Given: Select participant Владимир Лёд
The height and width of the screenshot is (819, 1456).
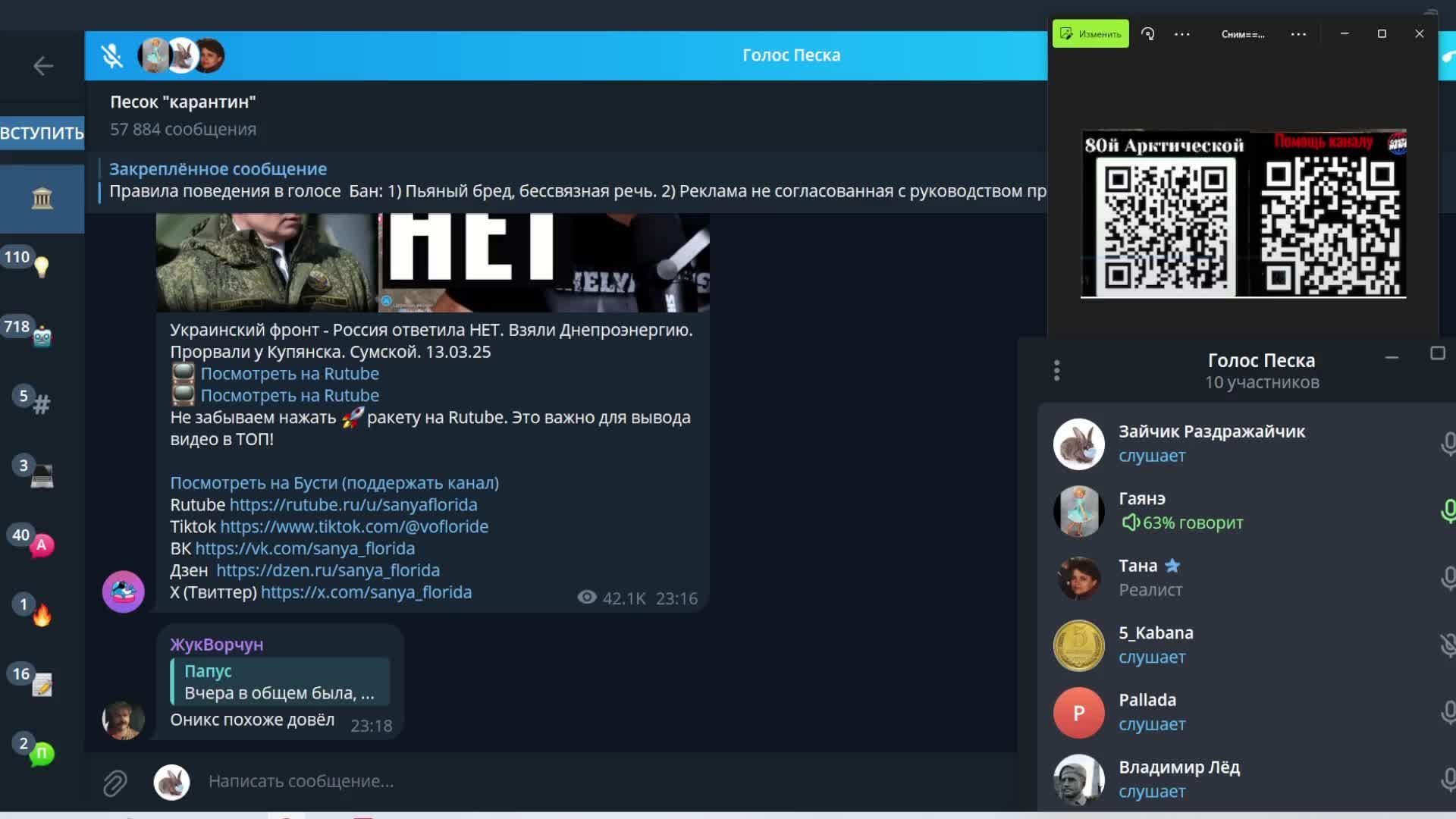Looking at the screenshot, I should coord(1247,779).
